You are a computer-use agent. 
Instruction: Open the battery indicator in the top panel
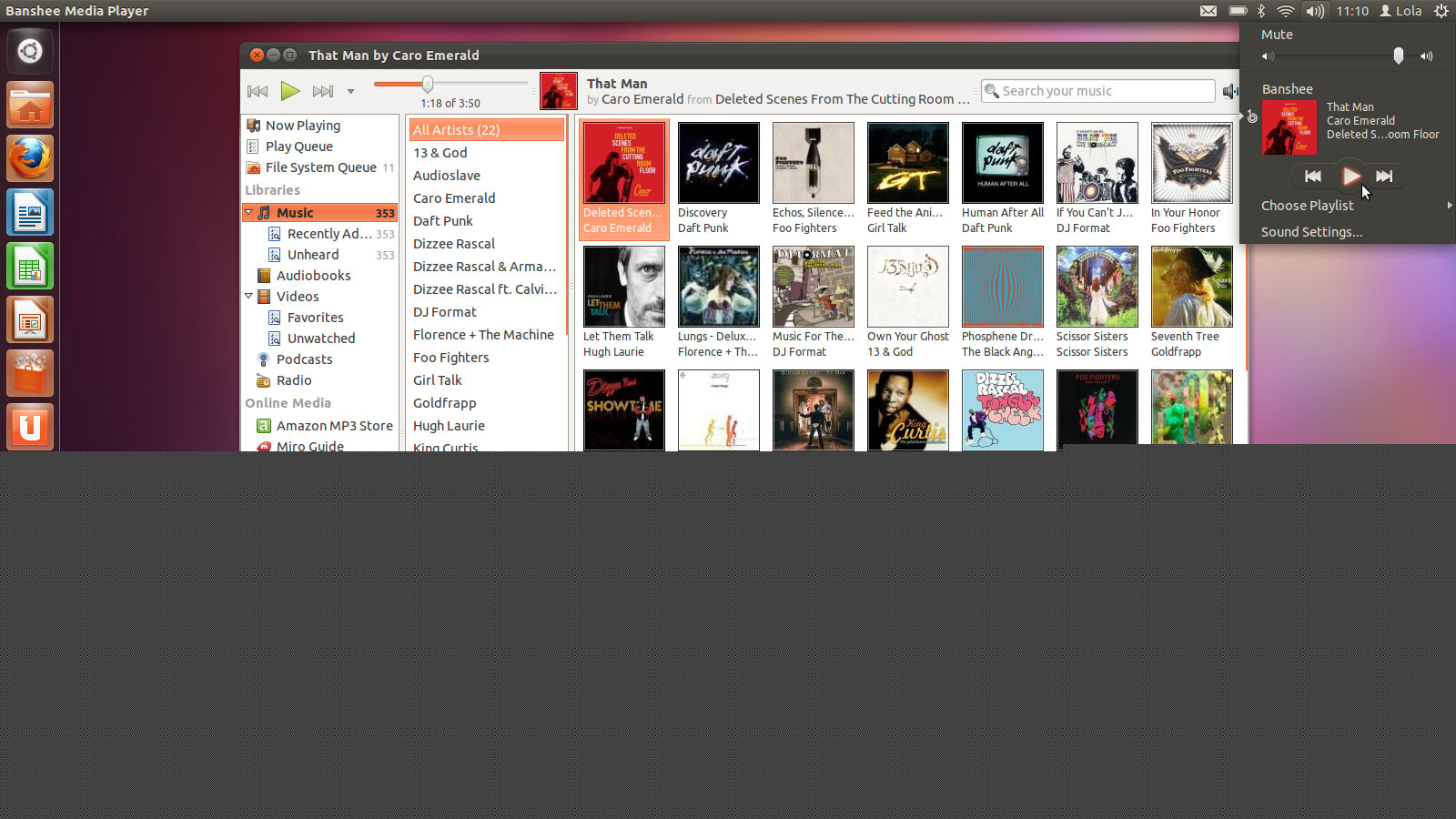coord(1238,11)
